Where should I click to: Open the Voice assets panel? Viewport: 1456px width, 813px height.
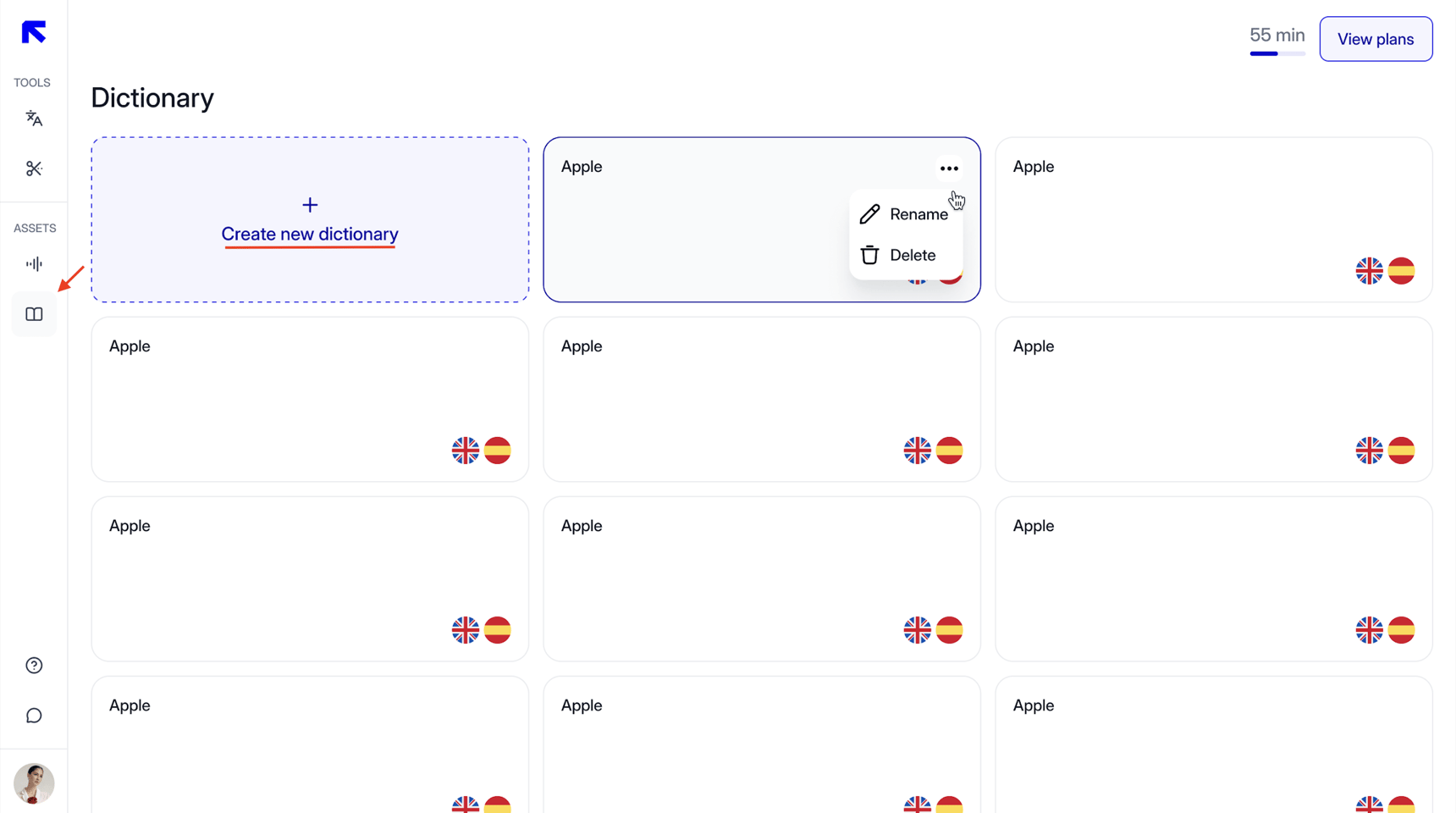[34, 263]
